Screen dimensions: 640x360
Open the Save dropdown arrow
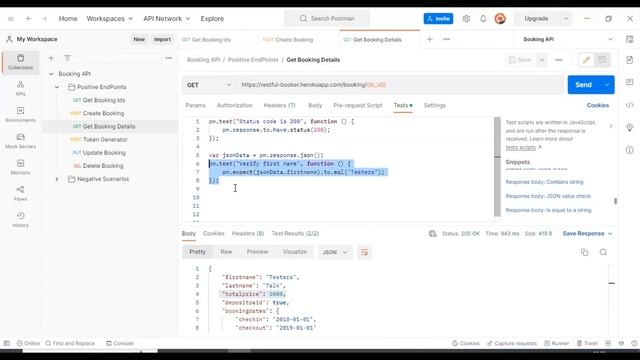pyautogui.click(x=541, y=60)
